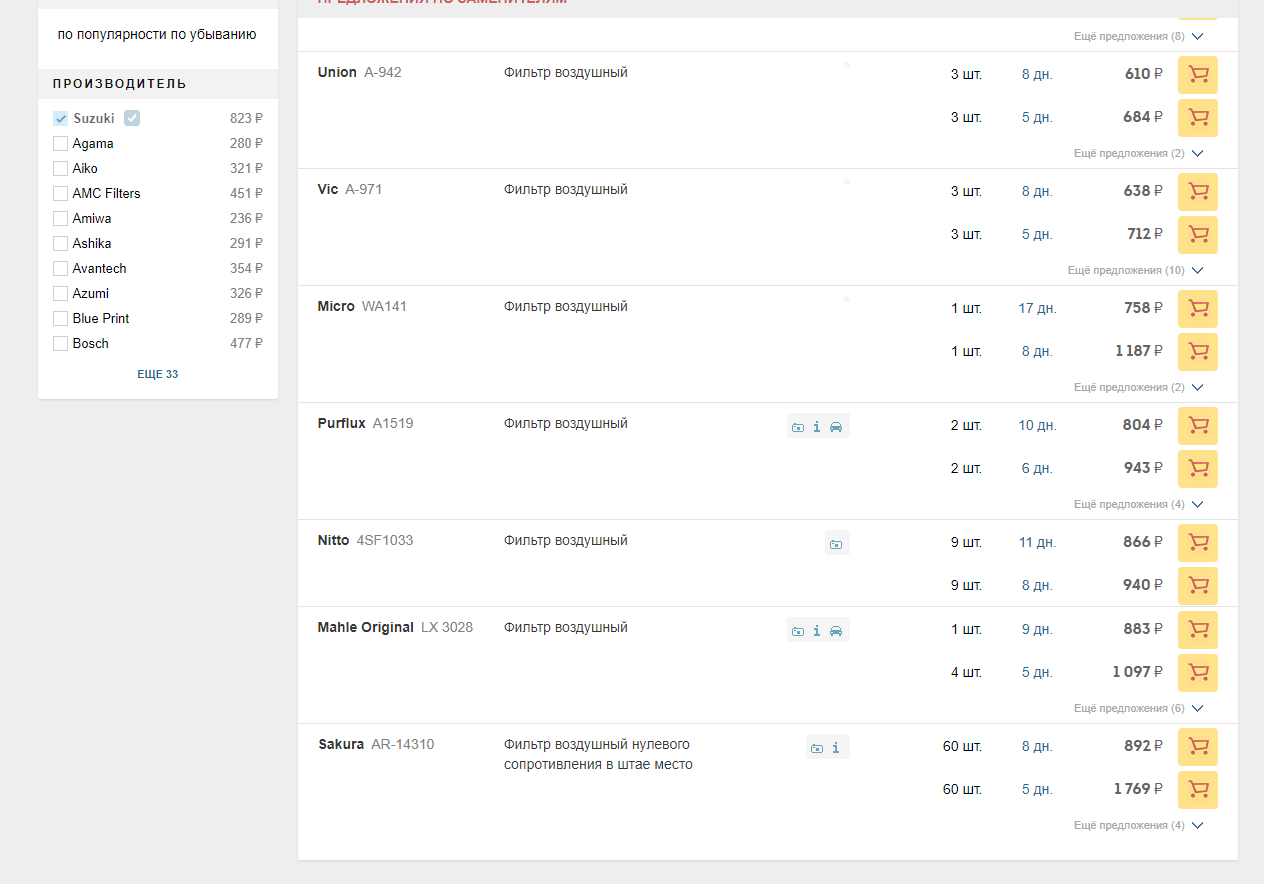
Task: Add Sakura AR-14310 at 1 769 ₽ to cart
Action: click(x=1197, y=790)
